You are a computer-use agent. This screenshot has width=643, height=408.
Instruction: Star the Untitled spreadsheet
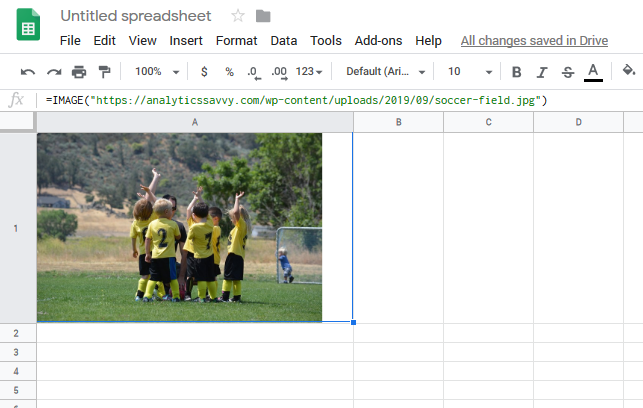click(238, 16)
